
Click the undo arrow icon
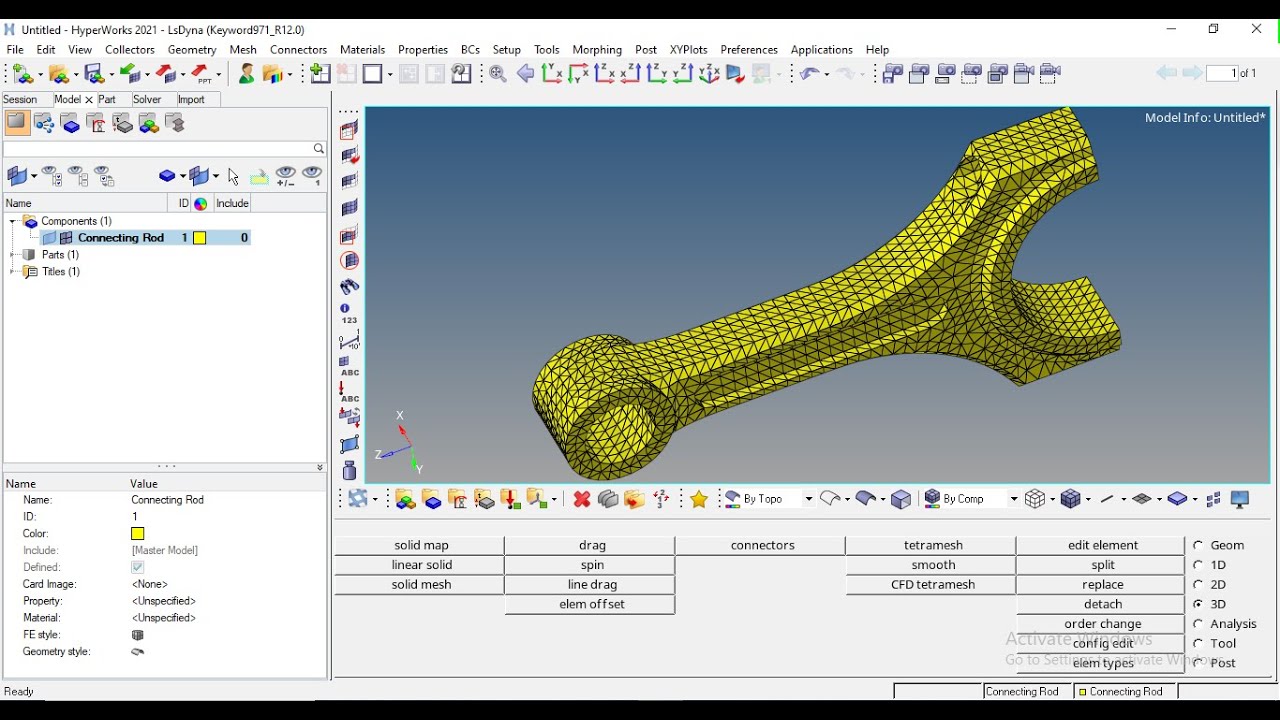point(808,73)
